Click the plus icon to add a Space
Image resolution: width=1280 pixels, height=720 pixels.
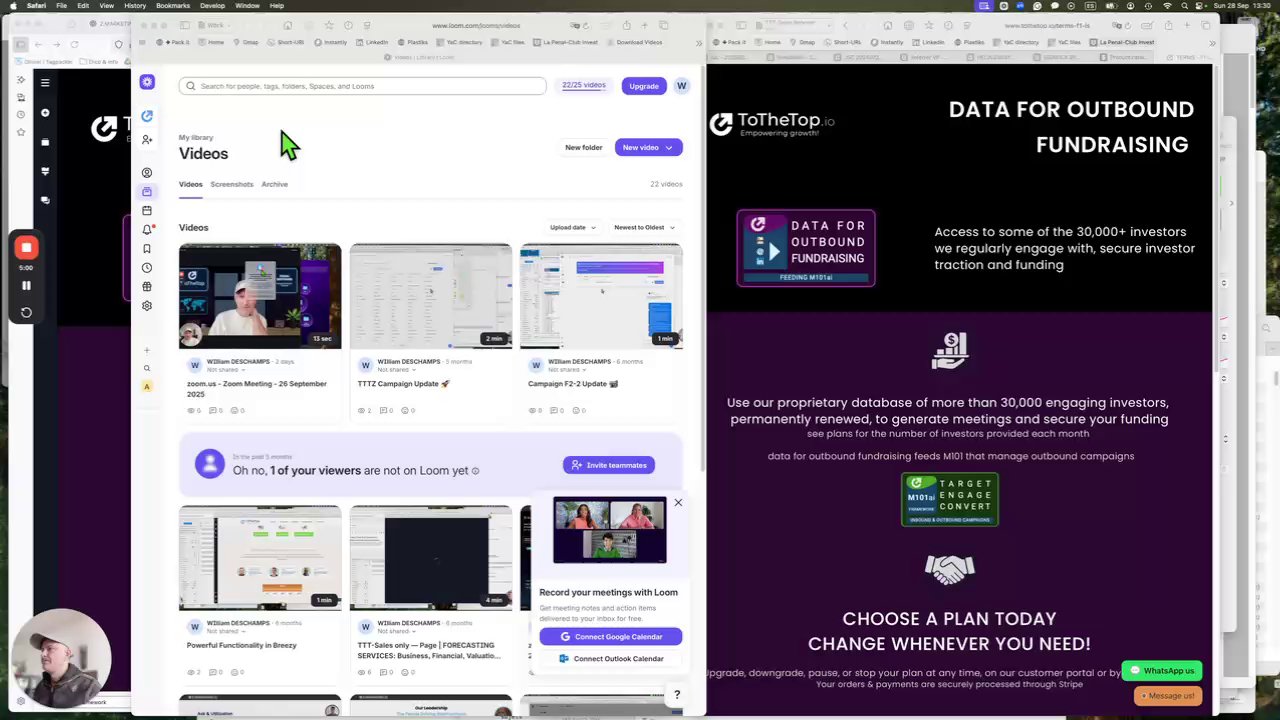(147, 350)
